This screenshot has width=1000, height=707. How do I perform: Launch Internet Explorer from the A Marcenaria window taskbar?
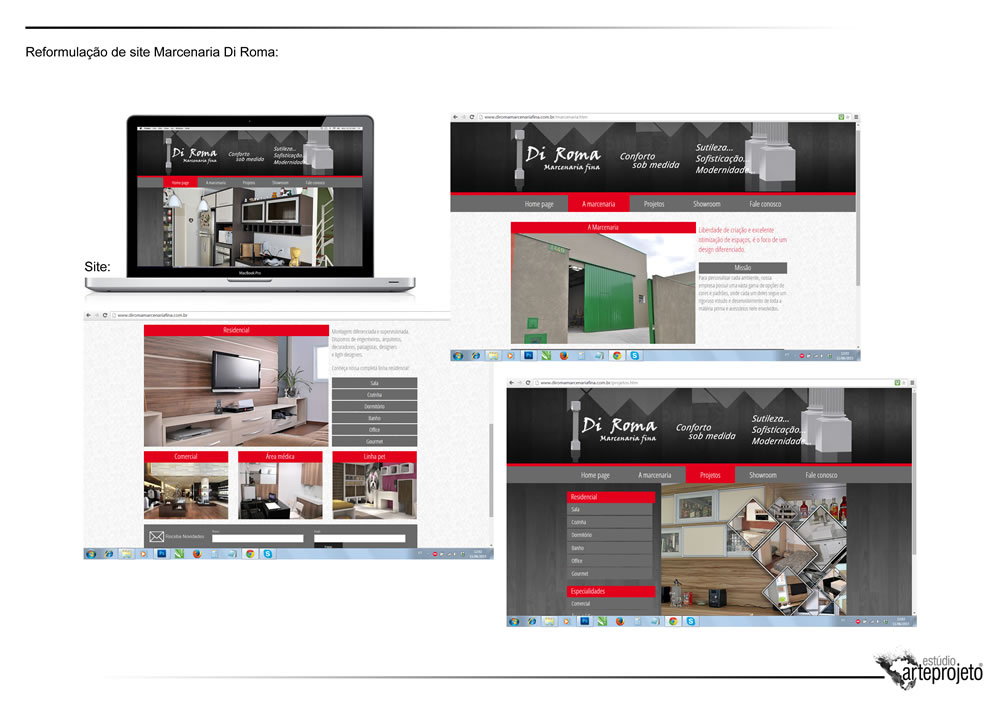click(x=476, y=356)
